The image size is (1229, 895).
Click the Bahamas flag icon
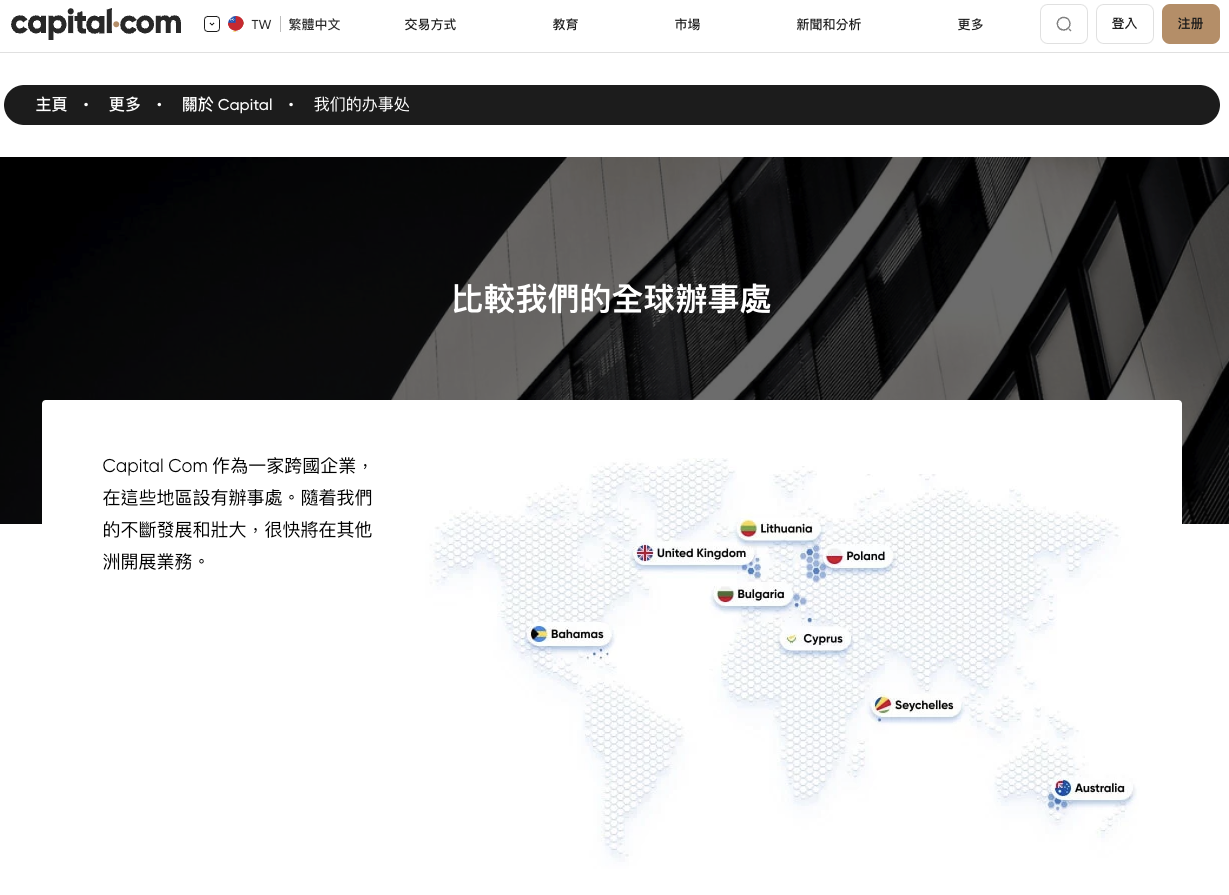(x=539, y=634)
